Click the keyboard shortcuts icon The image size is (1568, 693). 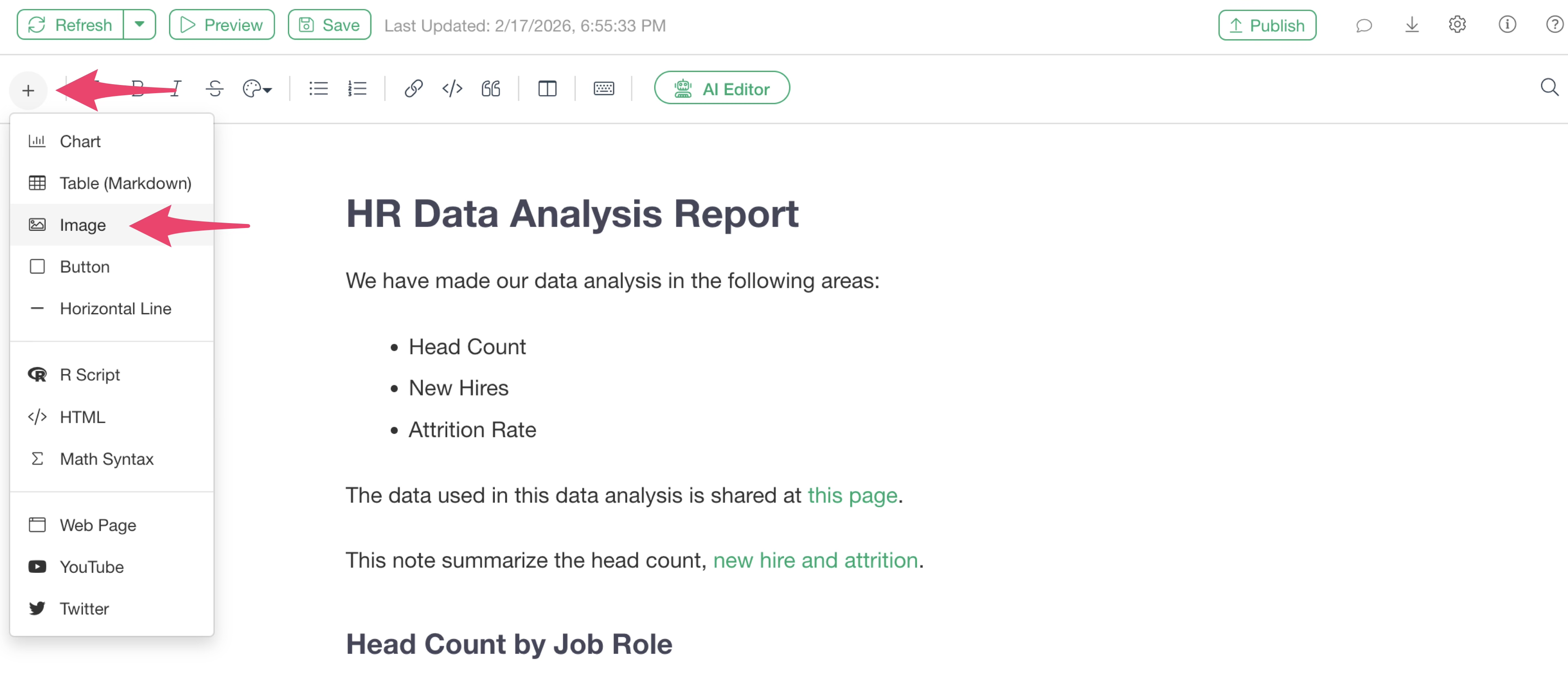603,89
